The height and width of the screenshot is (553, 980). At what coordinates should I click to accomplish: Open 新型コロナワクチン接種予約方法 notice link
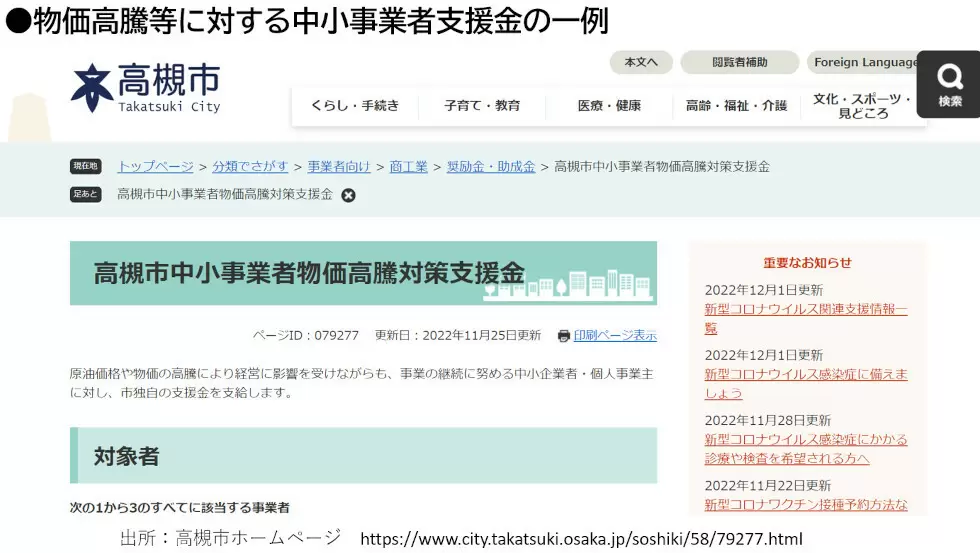coord(806,505)
